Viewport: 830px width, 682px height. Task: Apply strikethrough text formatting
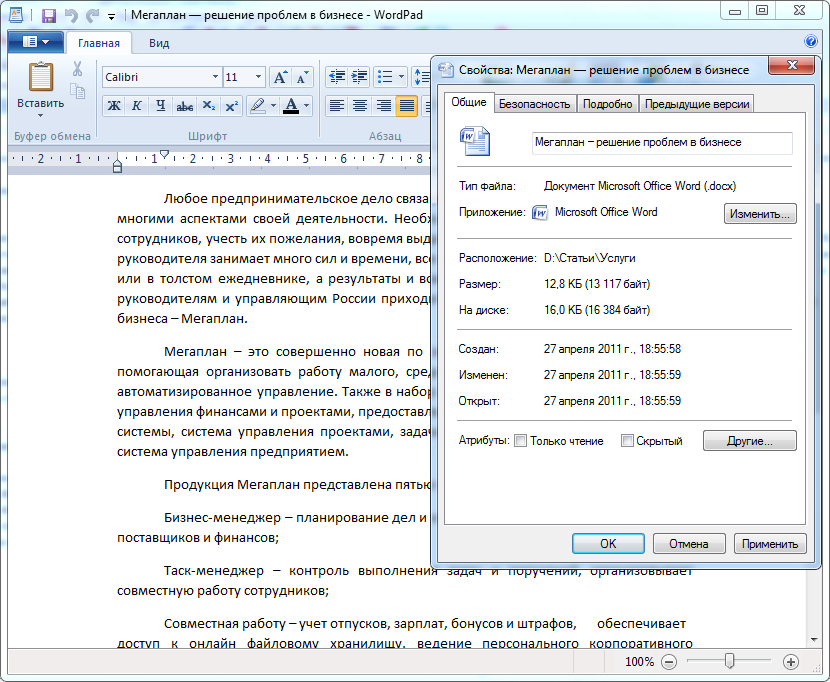coord(184,106)
